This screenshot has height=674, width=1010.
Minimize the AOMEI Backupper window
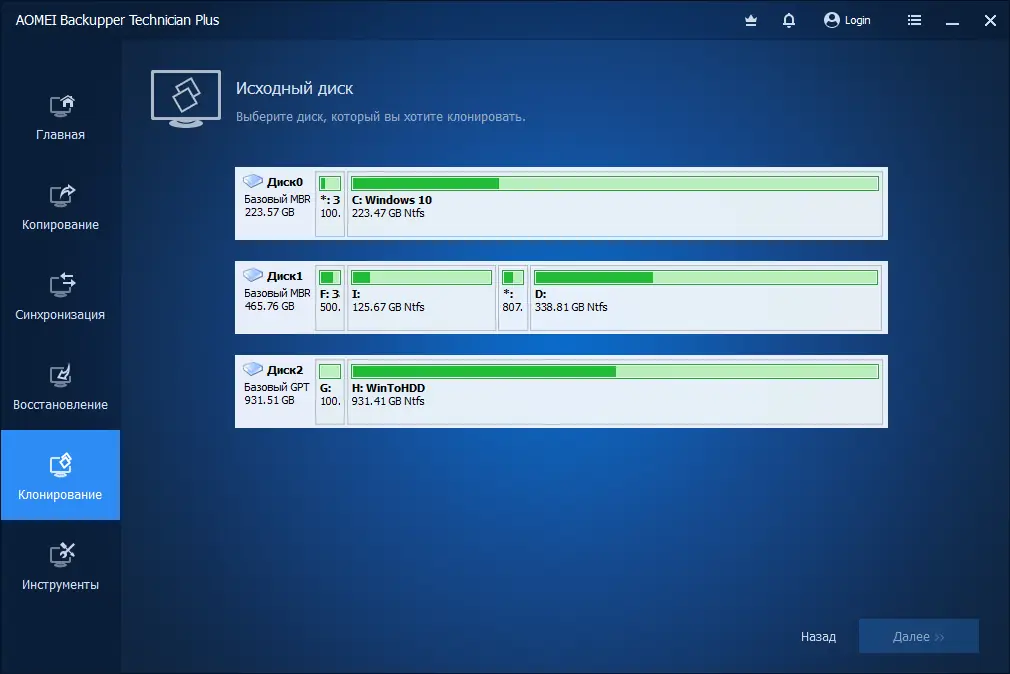coord(952,22)
